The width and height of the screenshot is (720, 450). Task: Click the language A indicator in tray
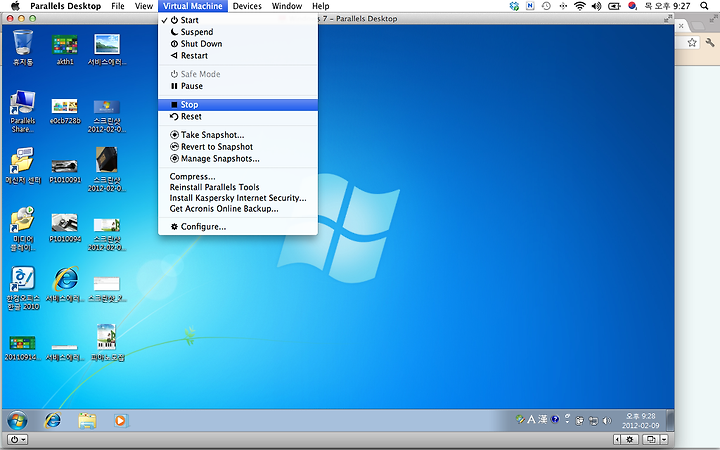[x=531, y=419]
